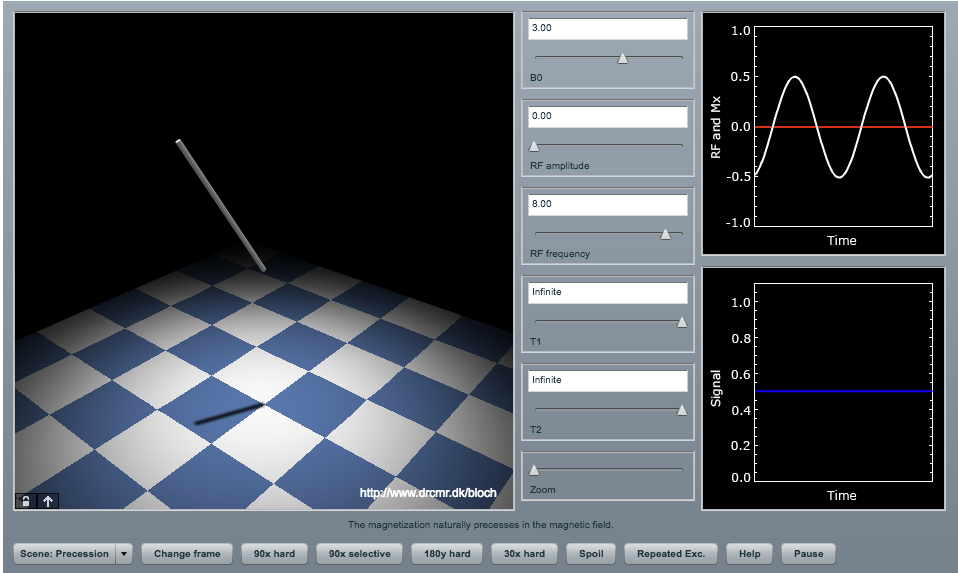The width and height of the screenshot is (958, 573).
Task: Click the Scene: Precession button
Action: tap(65, 553)
